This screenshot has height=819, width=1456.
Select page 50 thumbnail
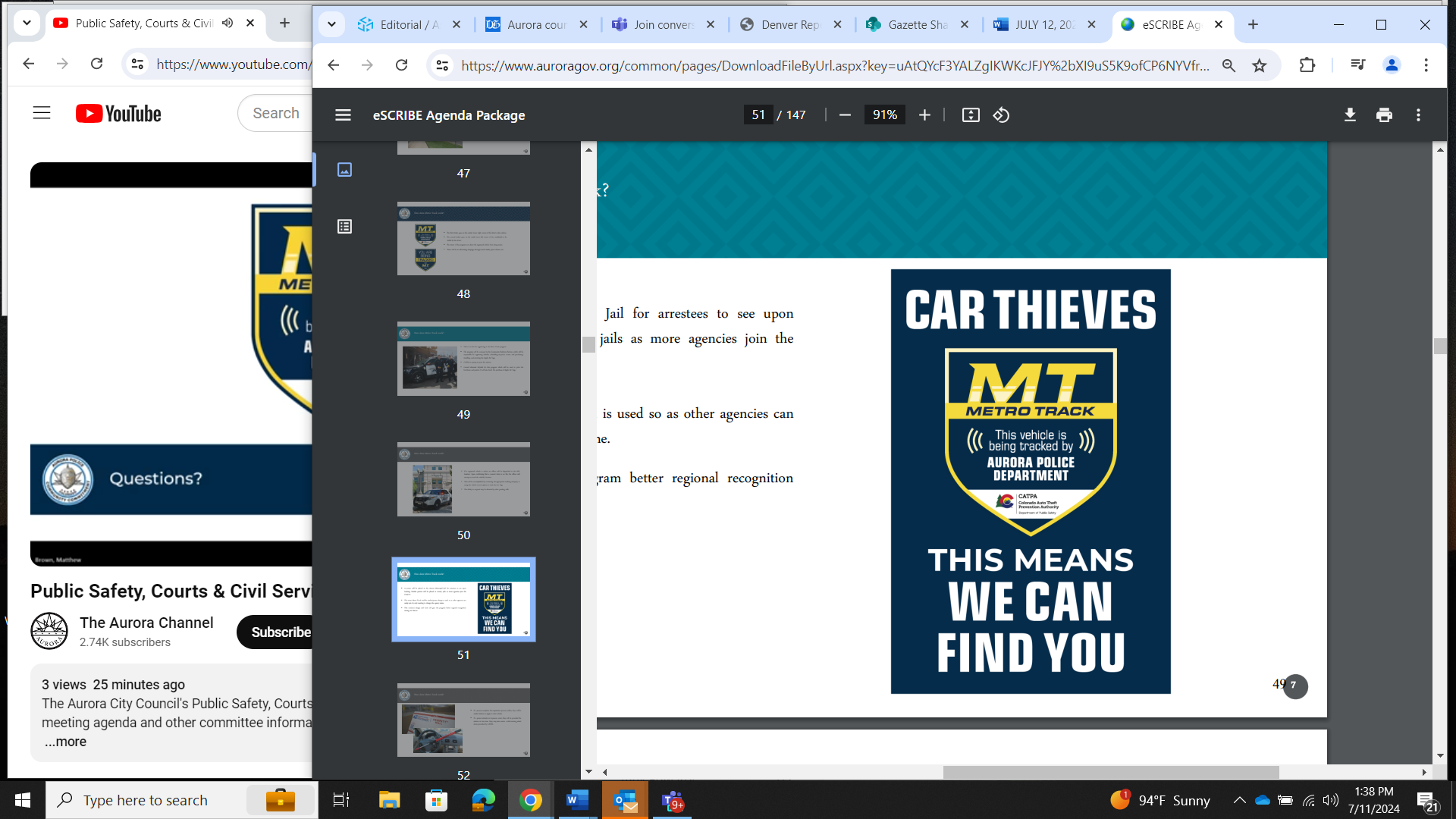click(463, 479)
